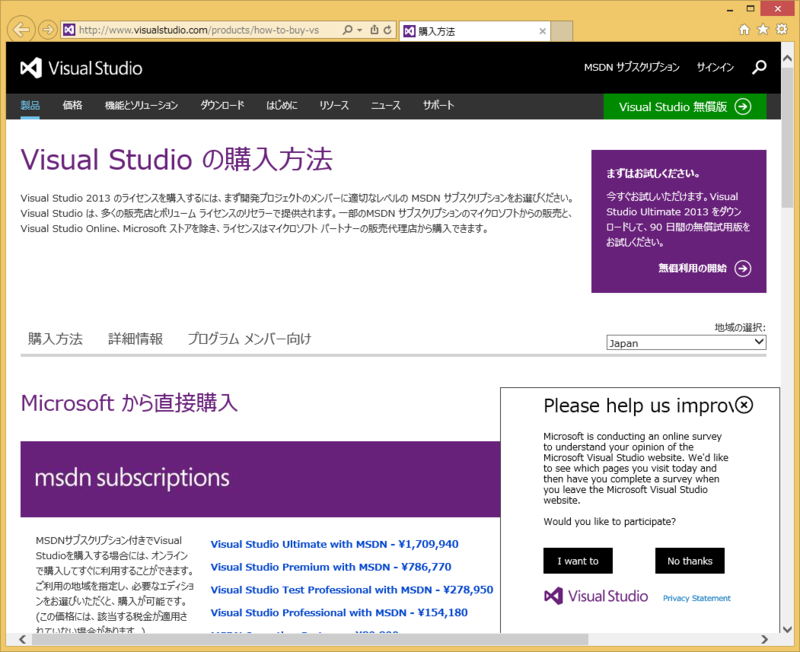This screenshot has height=652, width=800.
Task: Click the green Visual Studio 無償版 button
Action: 685,107
